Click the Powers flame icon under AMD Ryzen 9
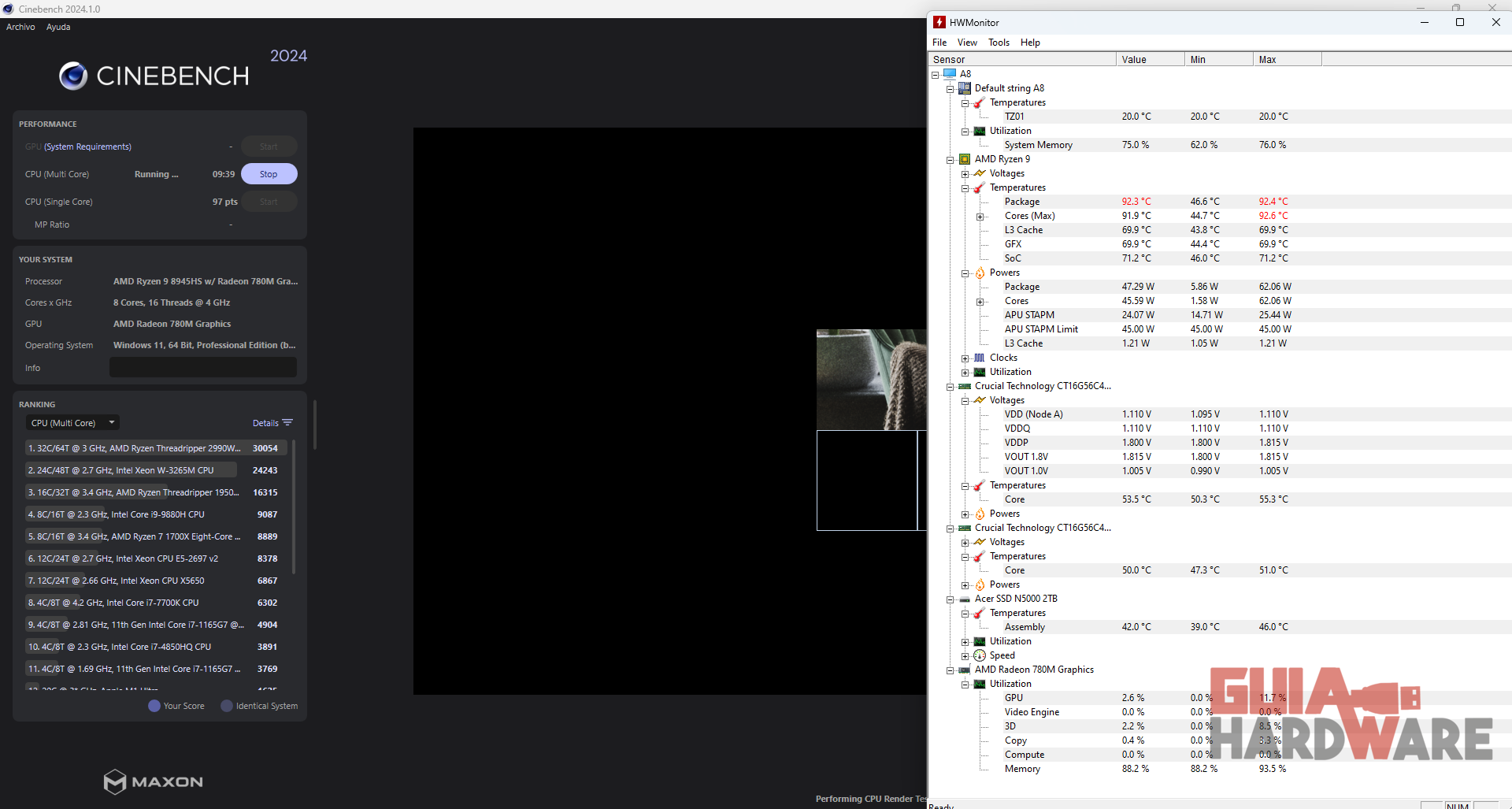1512x809 pixels. [980, 273]
